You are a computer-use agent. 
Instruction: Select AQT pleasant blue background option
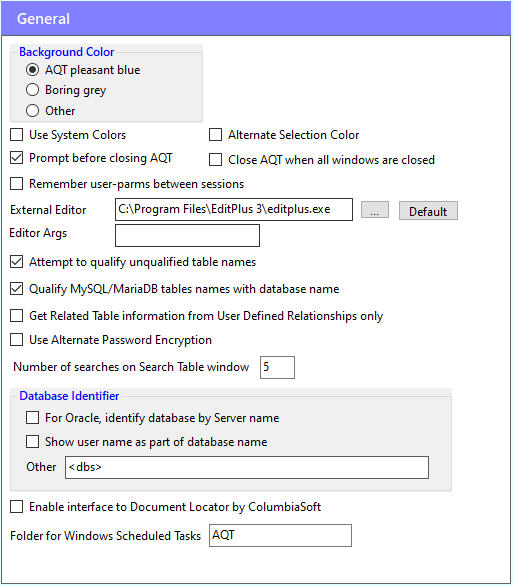pyautogui.click(x=33, y=70)
